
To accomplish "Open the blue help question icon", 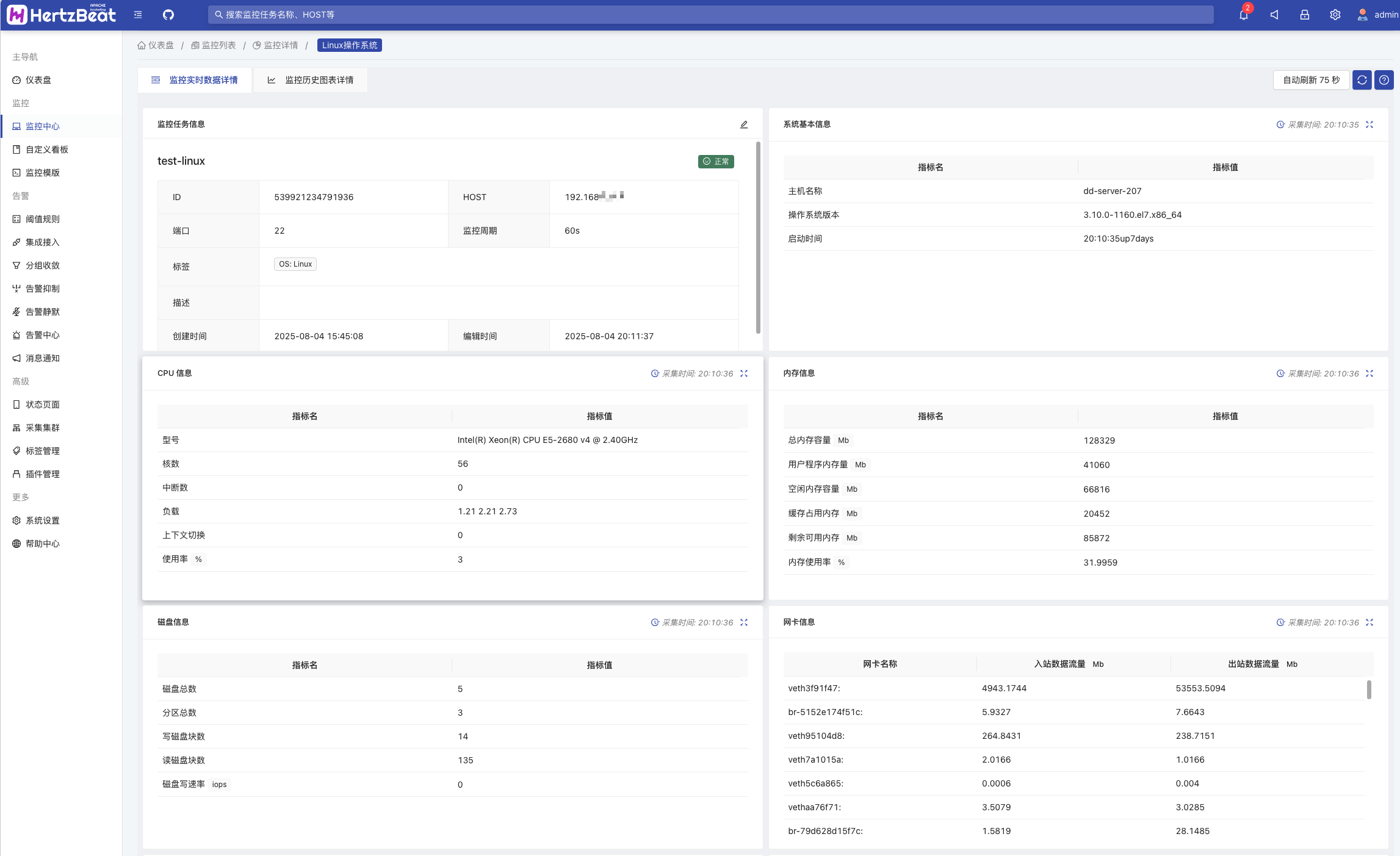I will pos(1384,80).
